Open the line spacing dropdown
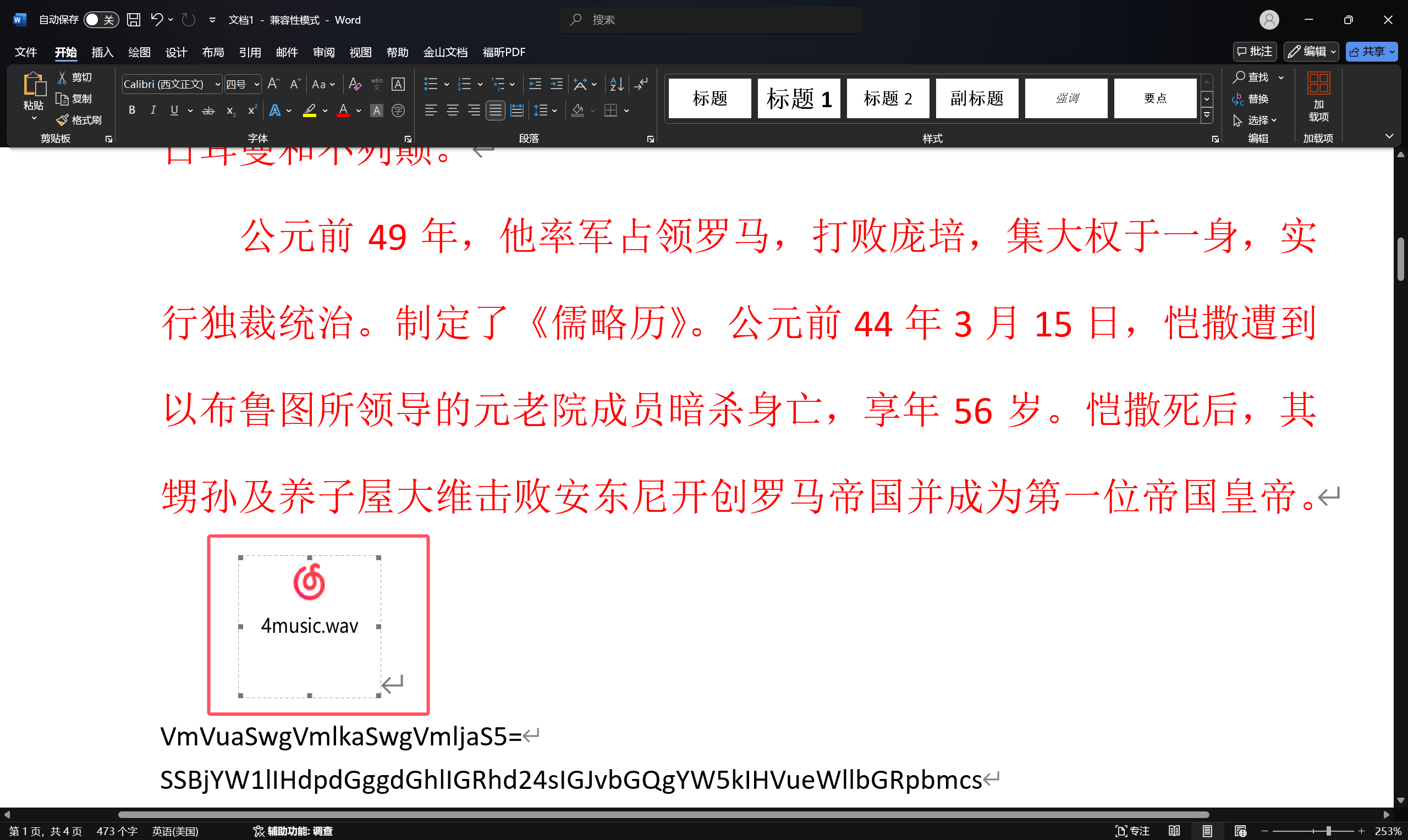Viewport: 1408px width, 840px height. 545,110
